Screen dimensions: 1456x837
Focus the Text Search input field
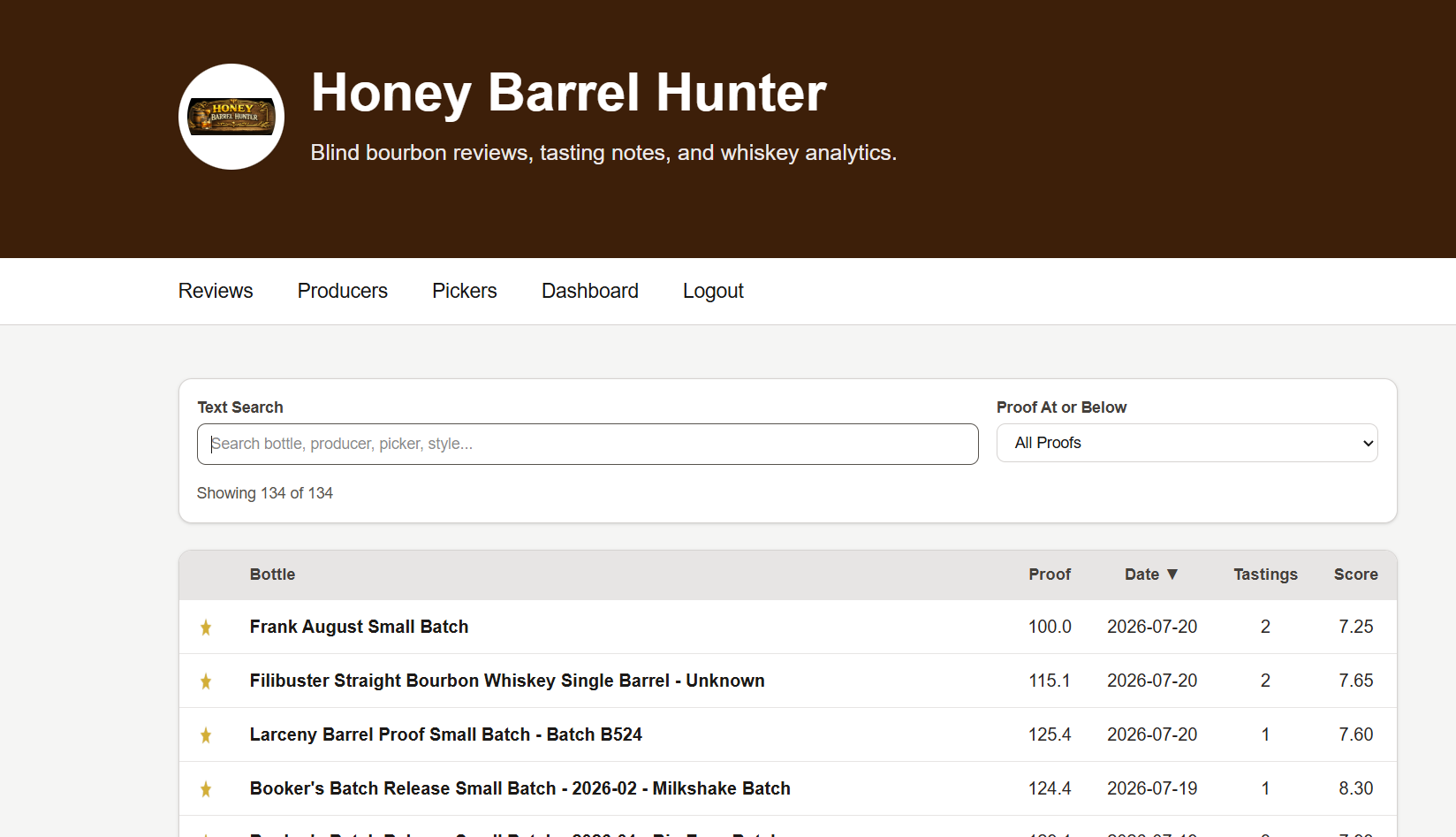tap(588, 444)
